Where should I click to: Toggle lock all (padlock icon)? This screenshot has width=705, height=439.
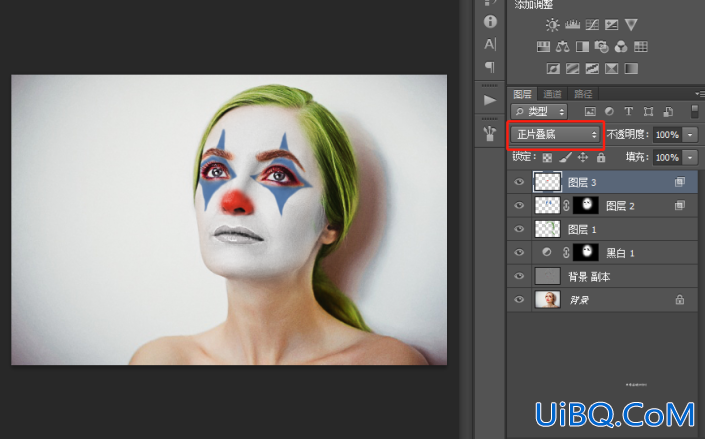pos(601,157)
